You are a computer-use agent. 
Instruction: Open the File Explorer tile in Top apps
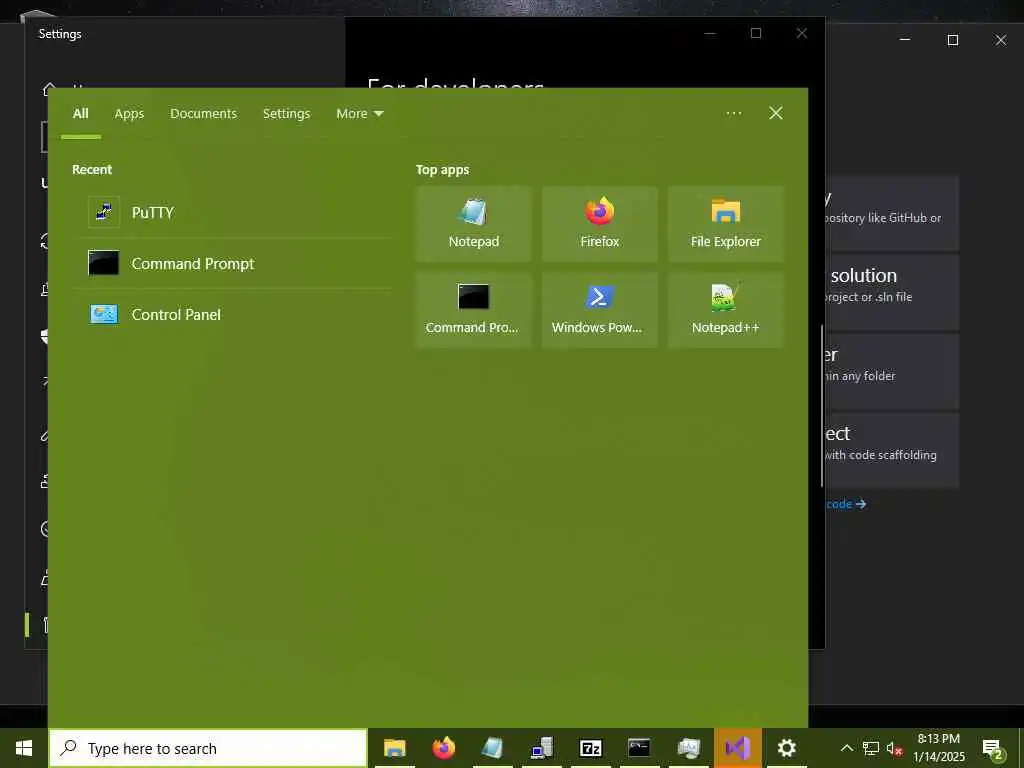click(x=726, y=224)
